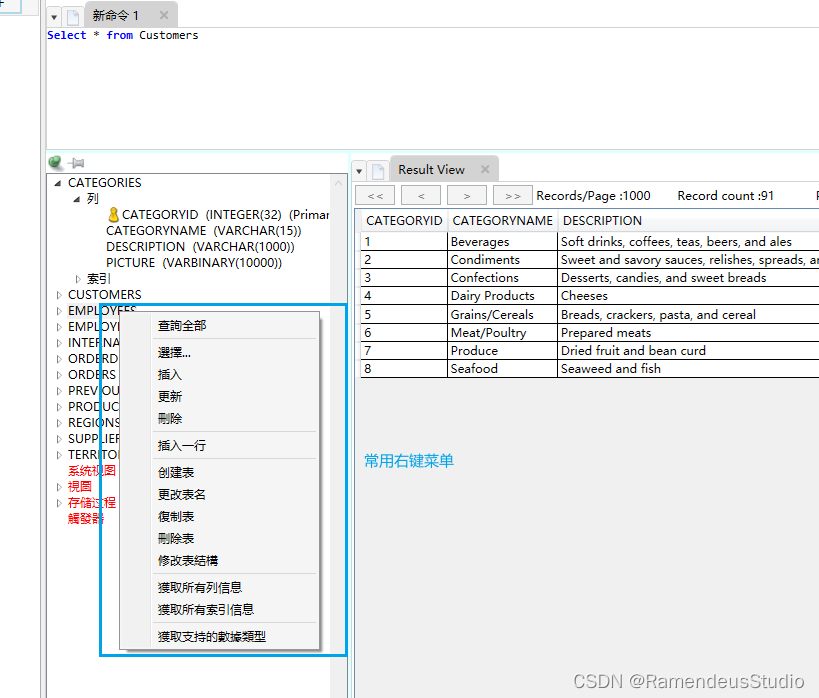The width and height of the screenshot is (819, 698).
Task: Expand the 索引 index node
Action: point(78,279)
